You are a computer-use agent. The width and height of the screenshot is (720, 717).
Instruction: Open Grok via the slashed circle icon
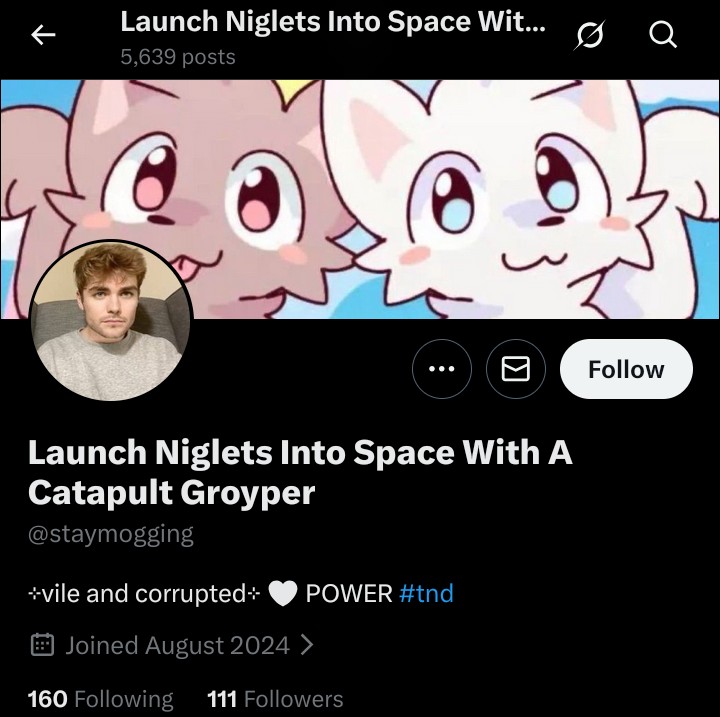(x=590, y=36)
